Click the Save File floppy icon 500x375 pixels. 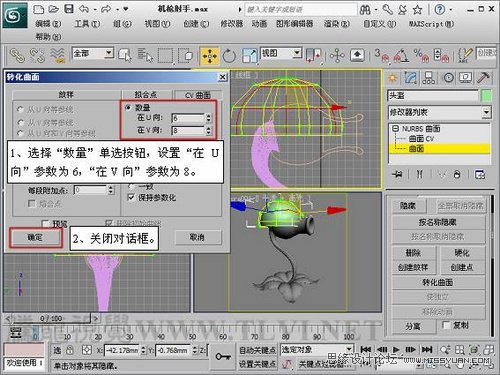pos(69,9)
